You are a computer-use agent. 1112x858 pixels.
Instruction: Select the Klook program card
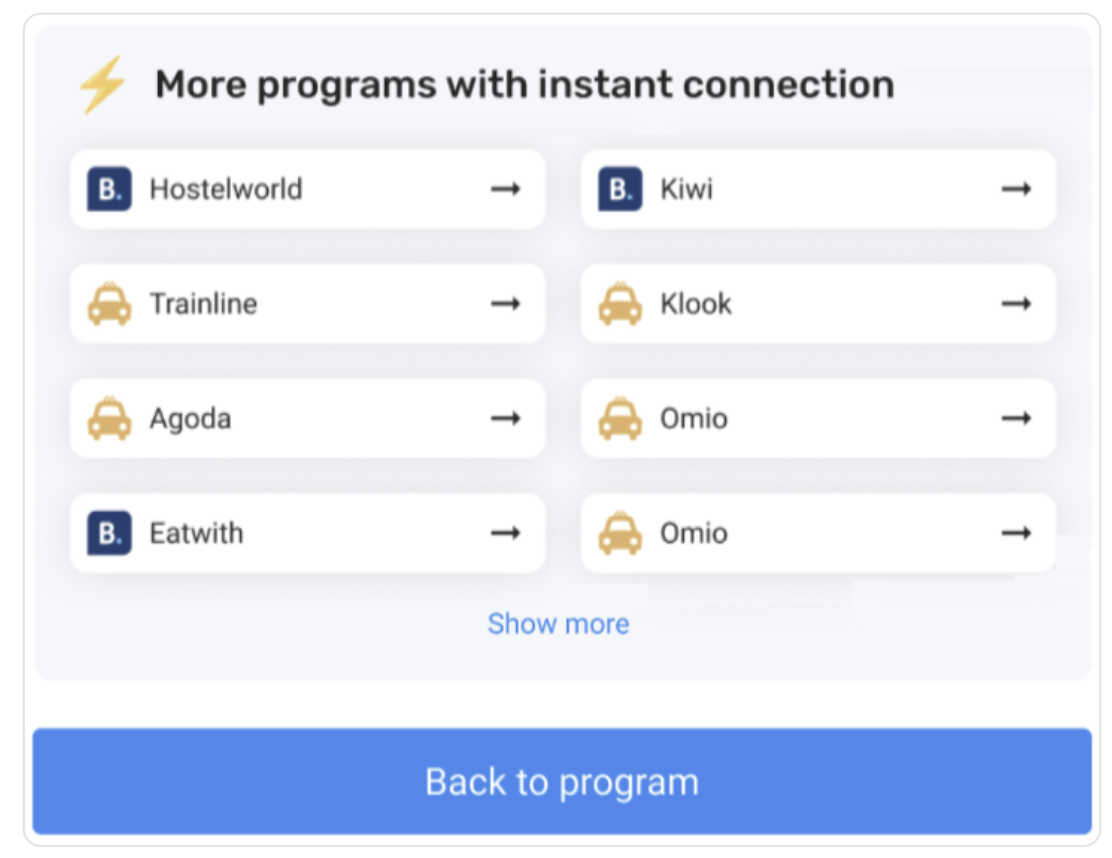tap(817, 304)
